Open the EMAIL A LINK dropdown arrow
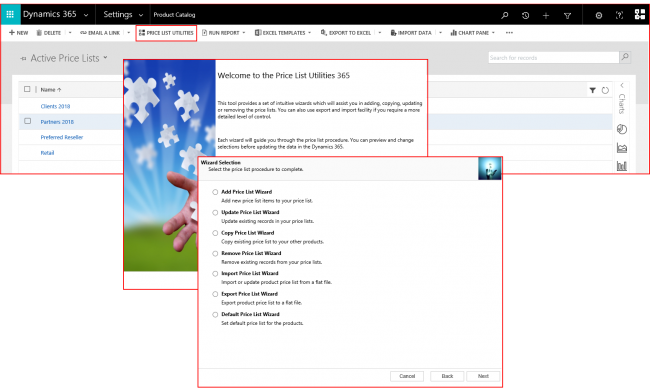The width and height of the screenshot is (650, 388). point(129,33)
